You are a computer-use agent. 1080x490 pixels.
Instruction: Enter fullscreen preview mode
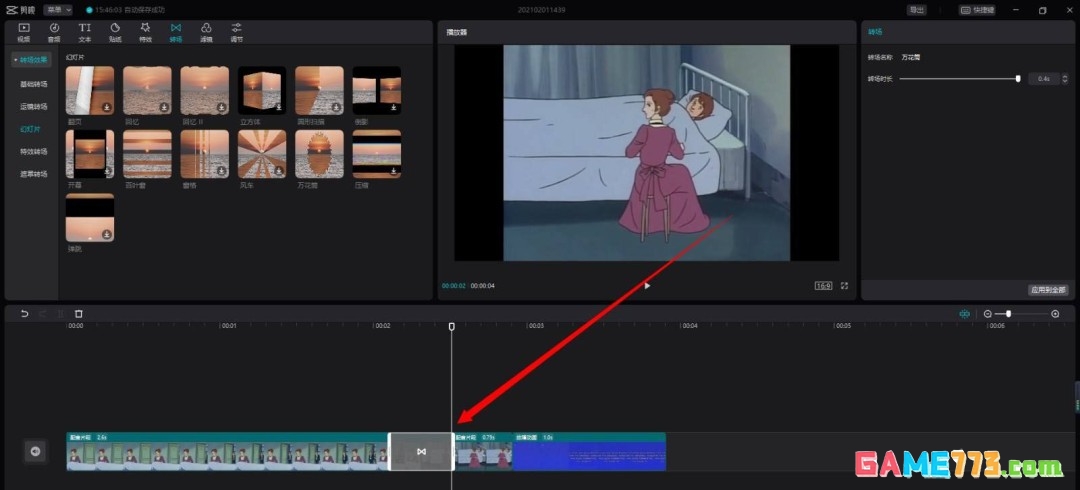coord(844,285)
